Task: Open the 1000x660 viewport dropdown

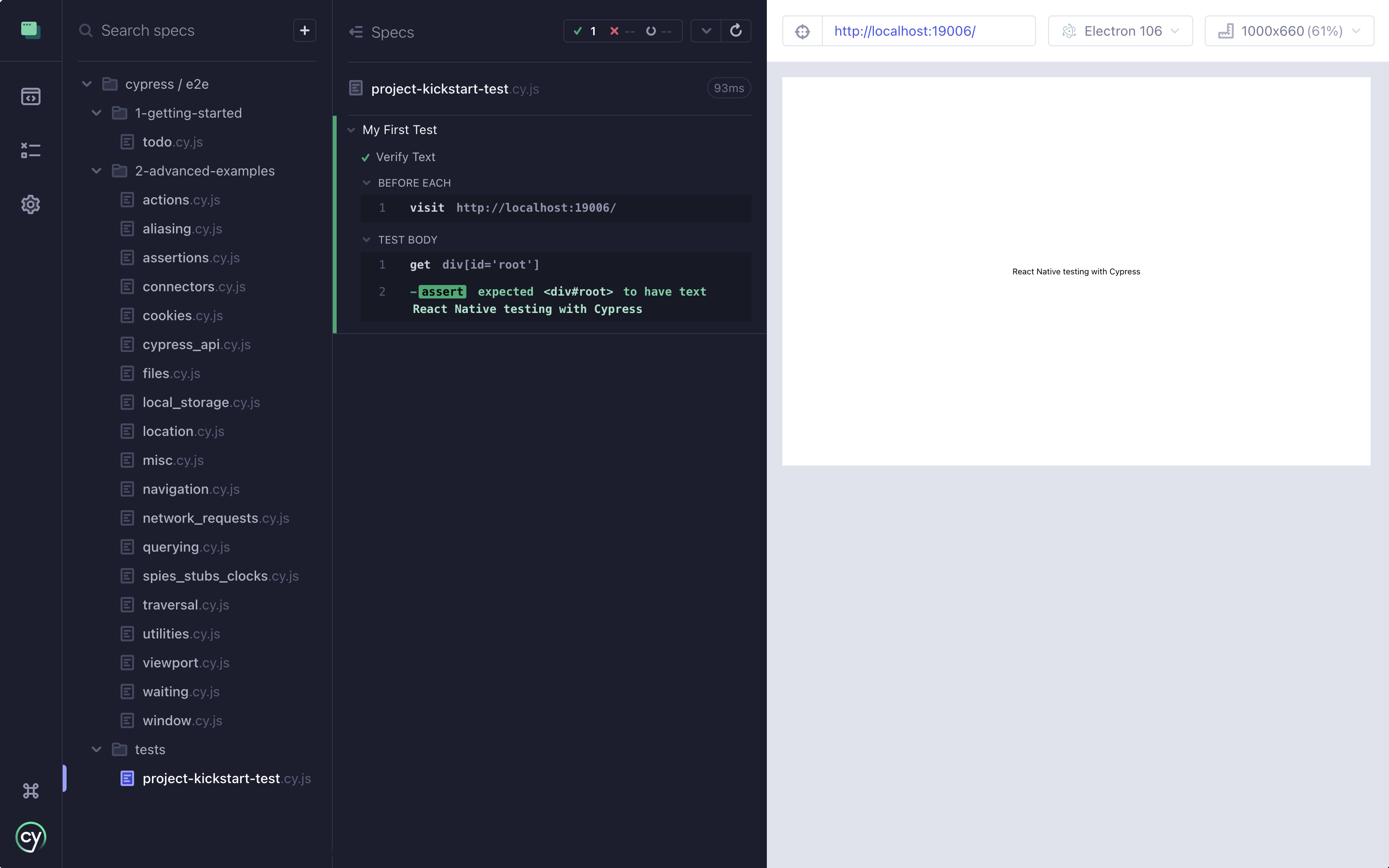Action: (x=1289, y=31)
